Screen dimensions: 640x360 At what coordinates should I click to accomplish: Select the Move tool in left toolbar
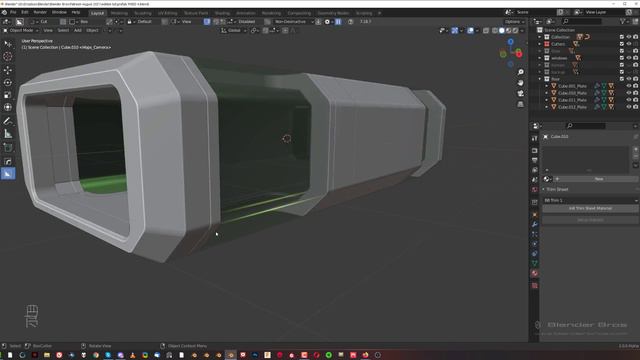[8, 70]
